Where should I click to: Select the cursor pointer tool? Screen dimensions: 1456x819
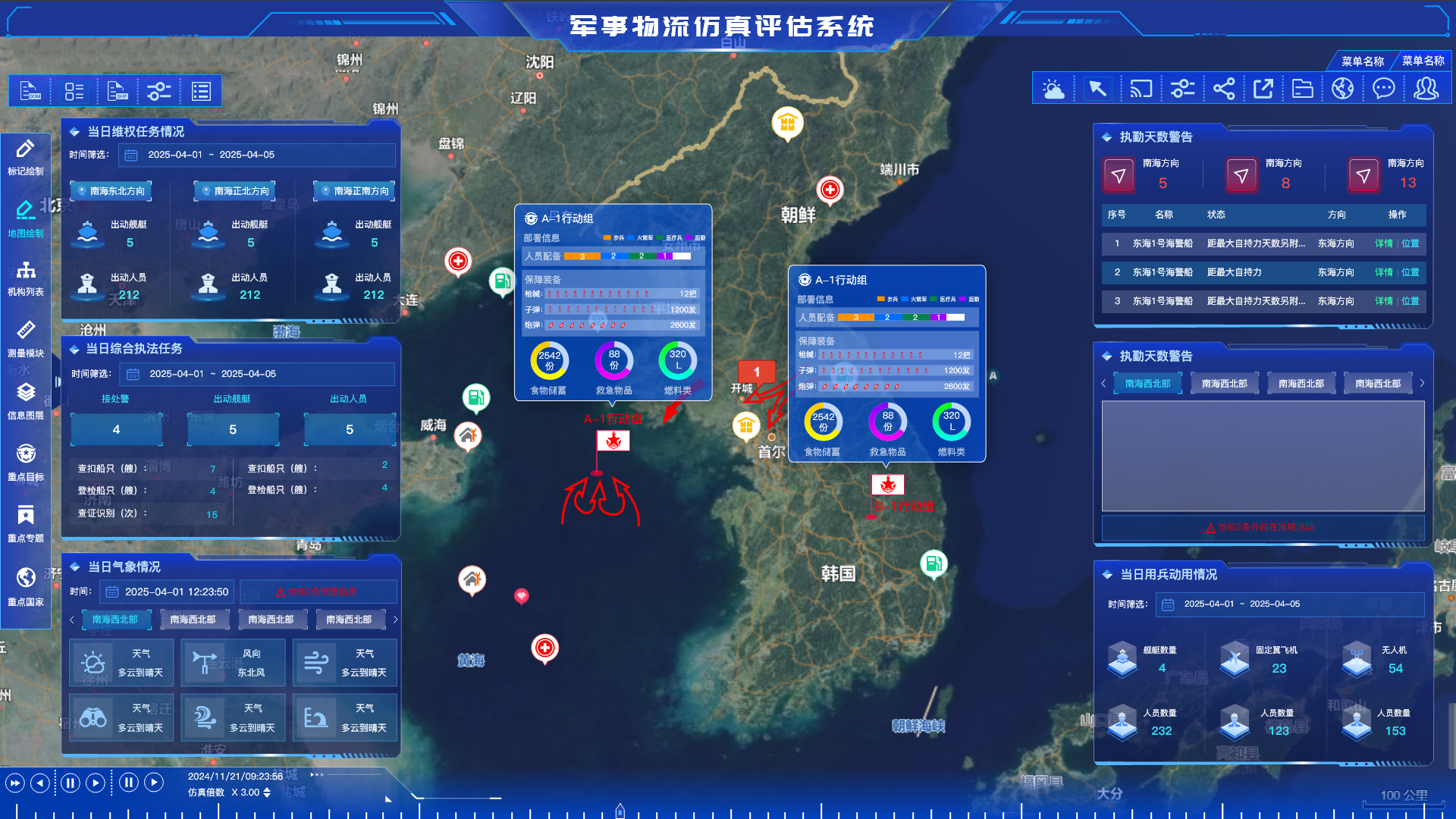1097,89
